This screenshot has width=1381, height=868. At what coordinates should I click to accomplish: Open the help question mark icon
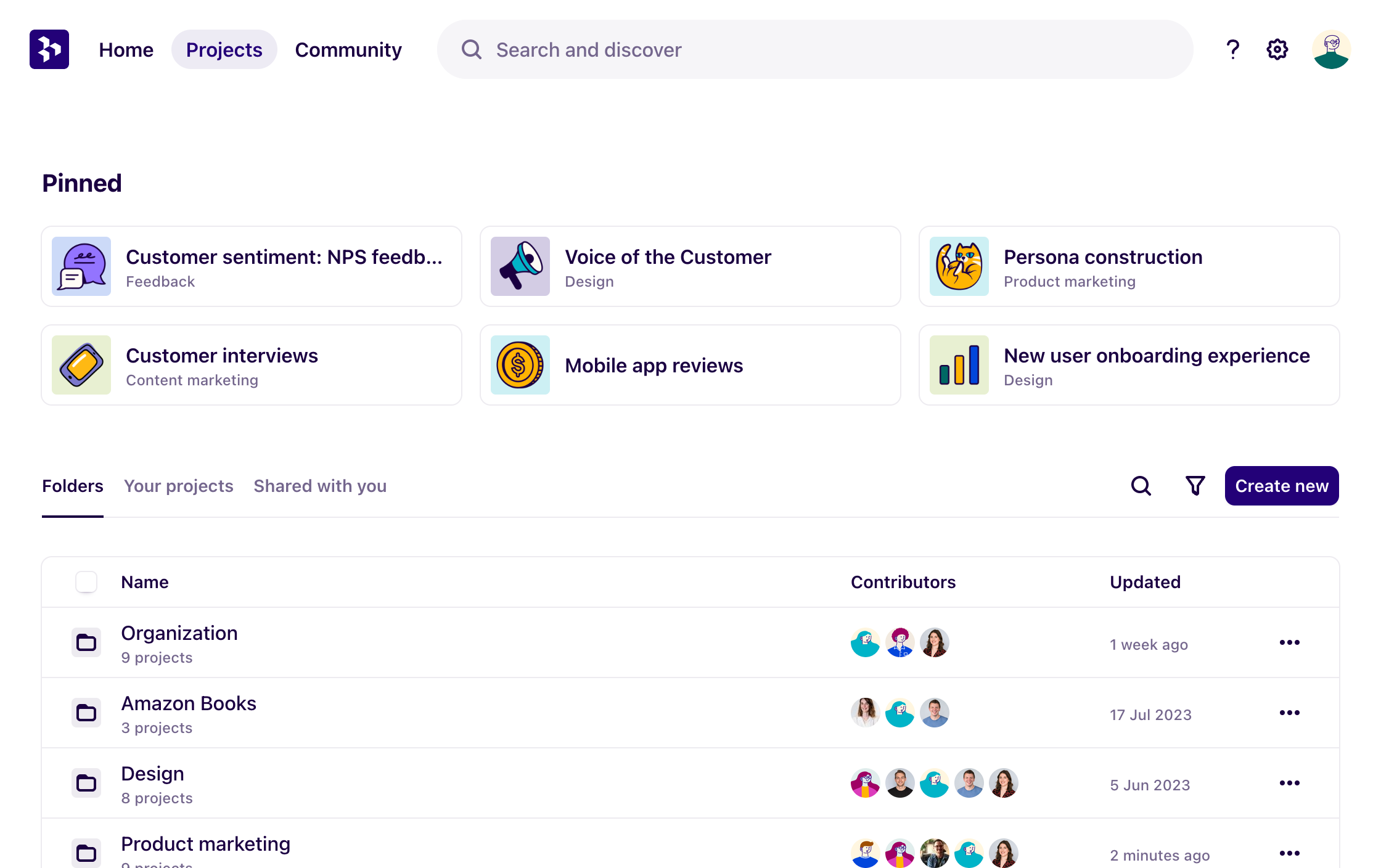(x=1232, y=49)
